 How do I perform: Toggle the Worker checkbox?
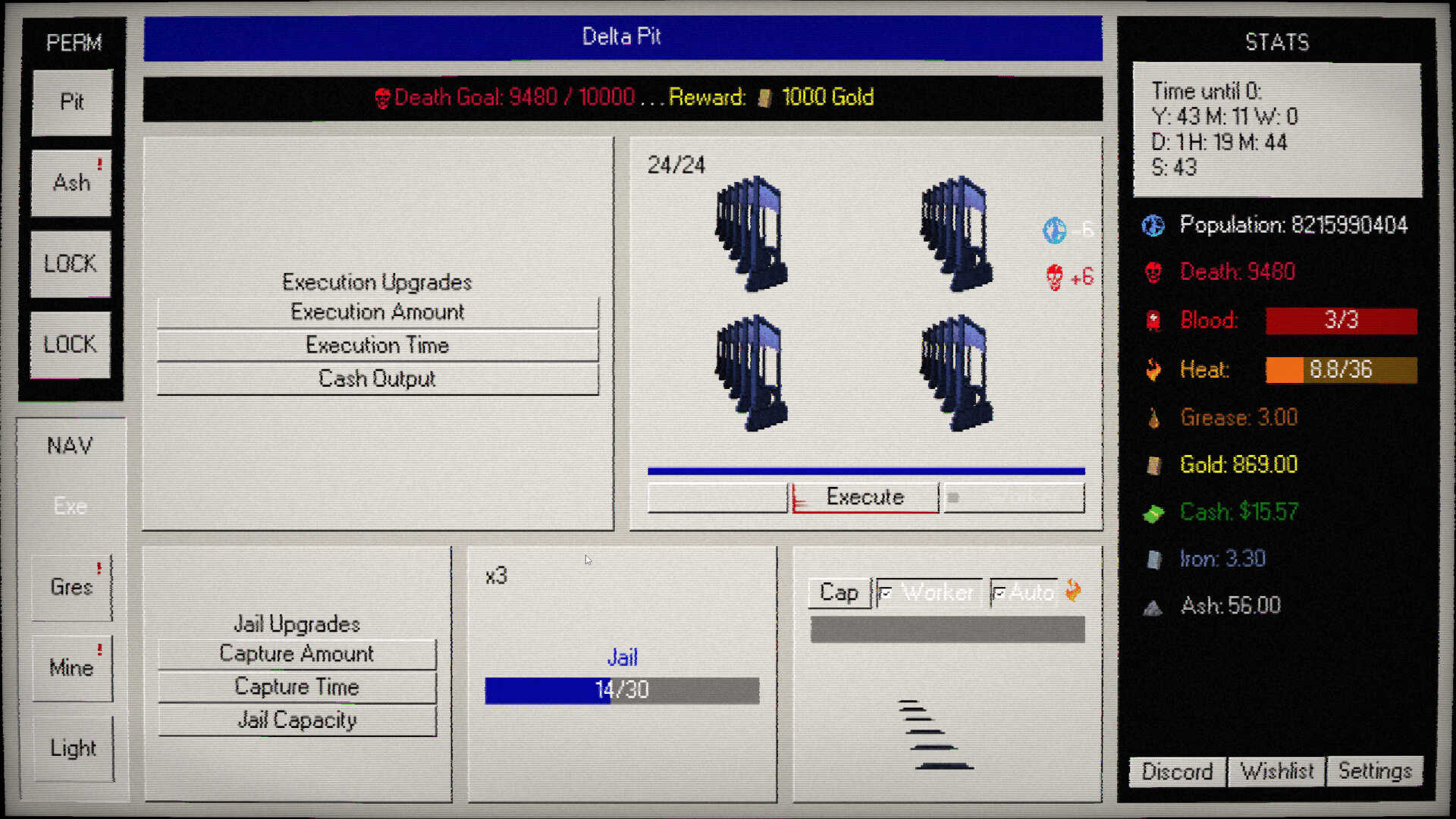coord(886,592)
